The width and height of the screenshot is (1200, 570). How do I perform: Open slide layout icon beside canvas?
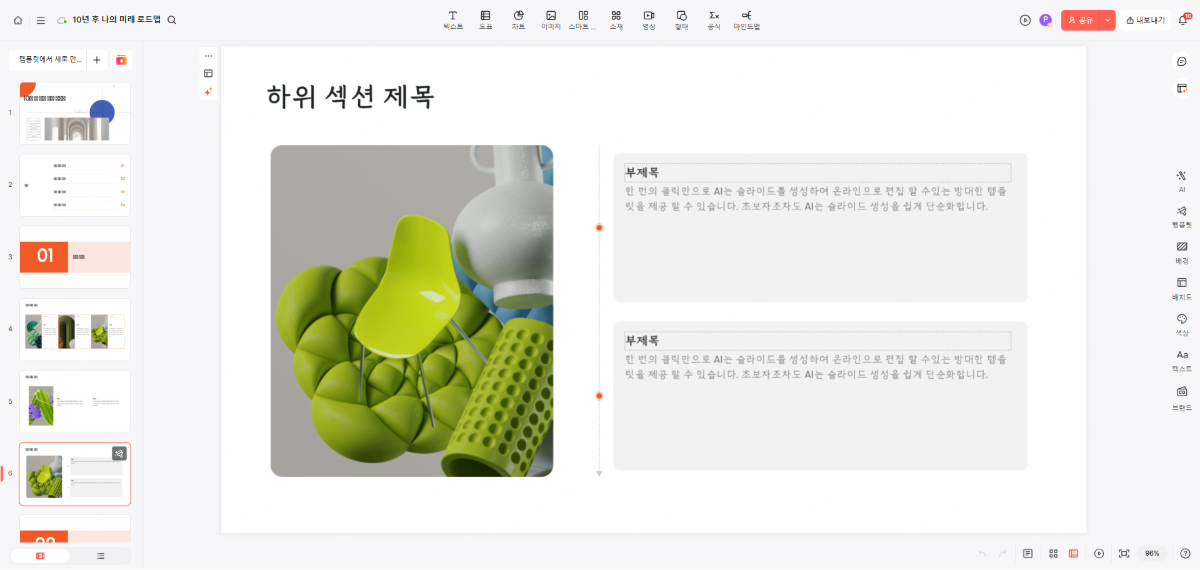[208, 73]
